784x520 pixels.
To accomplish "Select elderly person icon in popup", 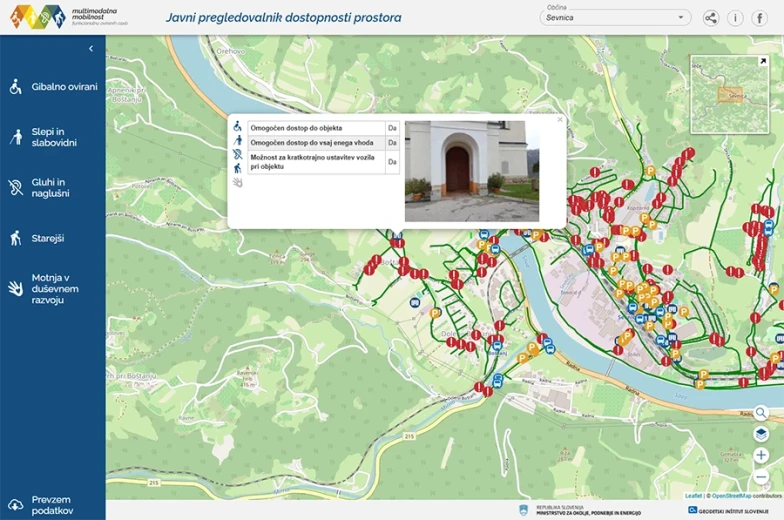I will coord(238,168).
